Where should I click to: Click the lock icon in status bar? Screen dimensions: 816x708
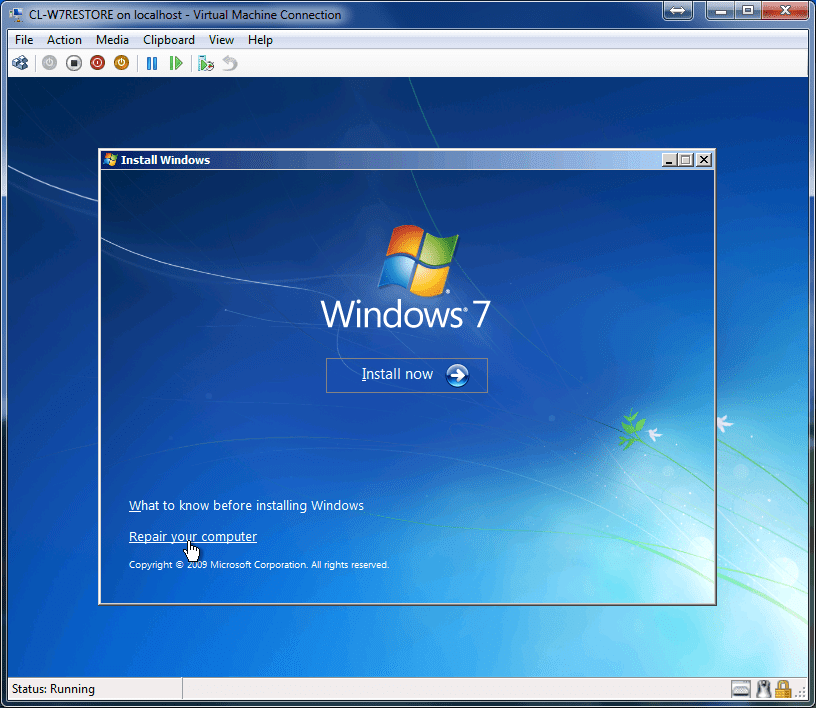pyautogui.click(x=783, y=689)
